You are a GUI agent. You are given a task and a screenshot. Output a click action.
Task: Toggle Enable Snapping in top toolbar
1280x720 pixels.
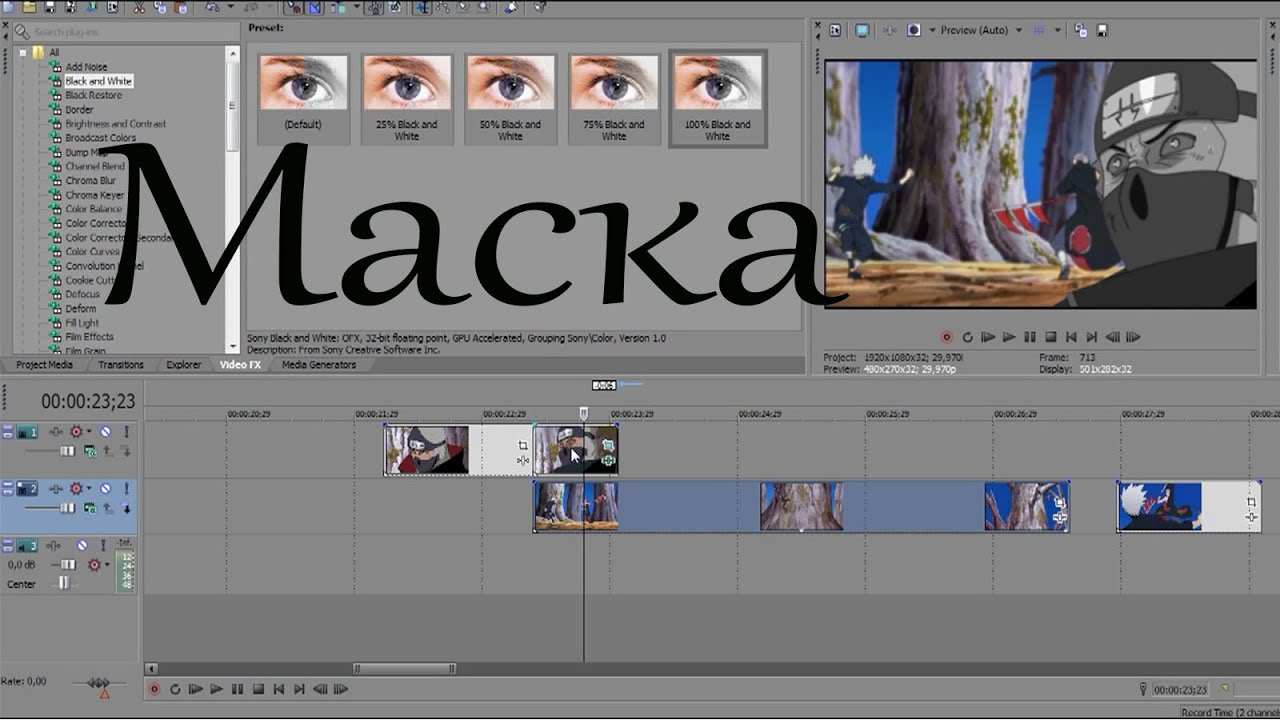[293, 8]
